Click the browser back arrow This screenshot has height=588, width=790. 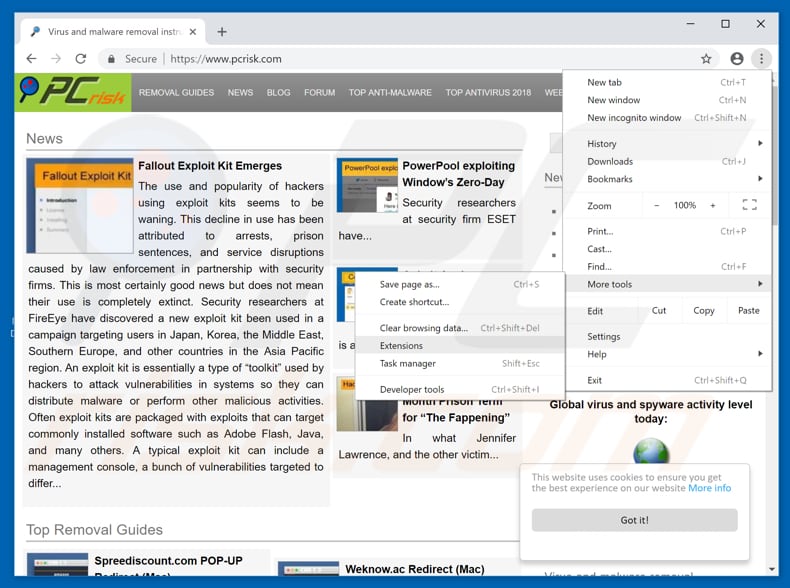click(32, 58)
